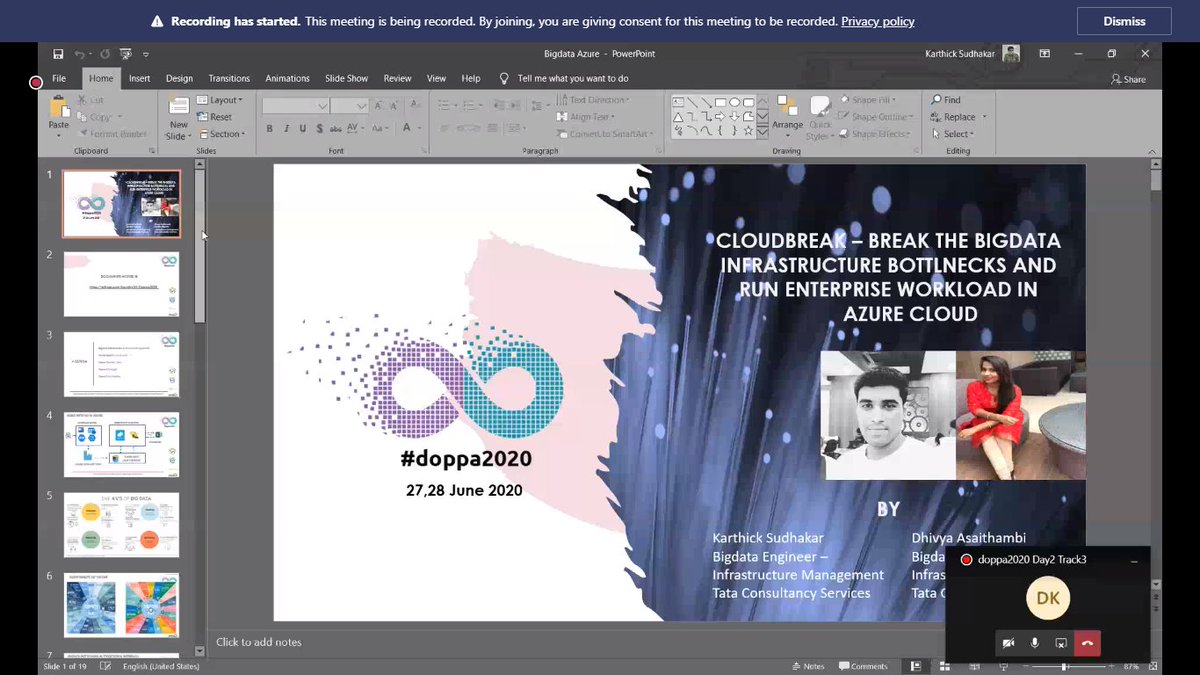
Task: Click the Paste clipboard icon
Action: 59,109
